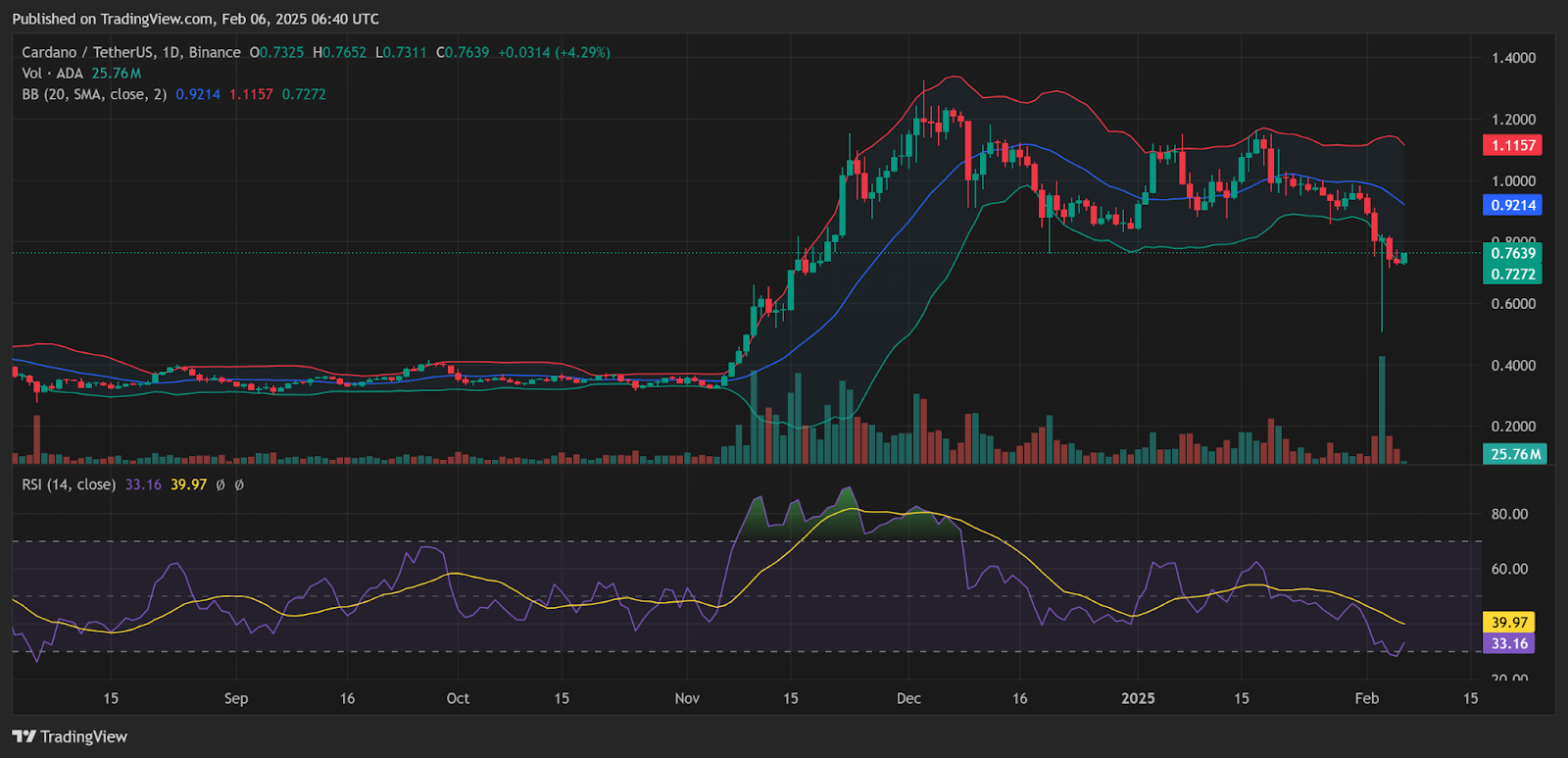Select the BB (20, SMA, close, 2) legend
This screenshot has width=1568, height=758.
(94, 94)
